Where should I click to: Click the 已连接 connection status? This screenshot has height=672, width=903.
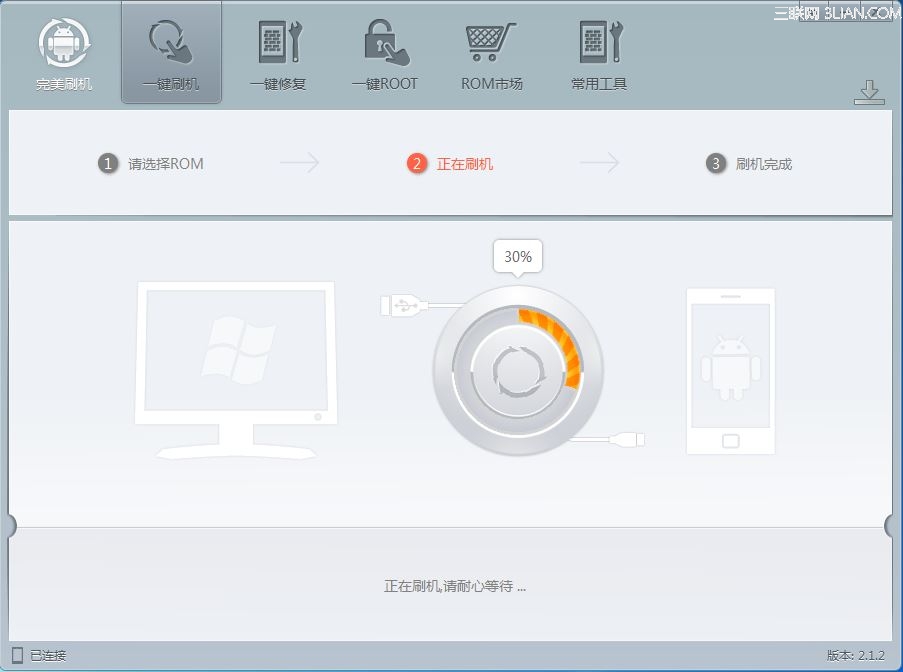48,655
